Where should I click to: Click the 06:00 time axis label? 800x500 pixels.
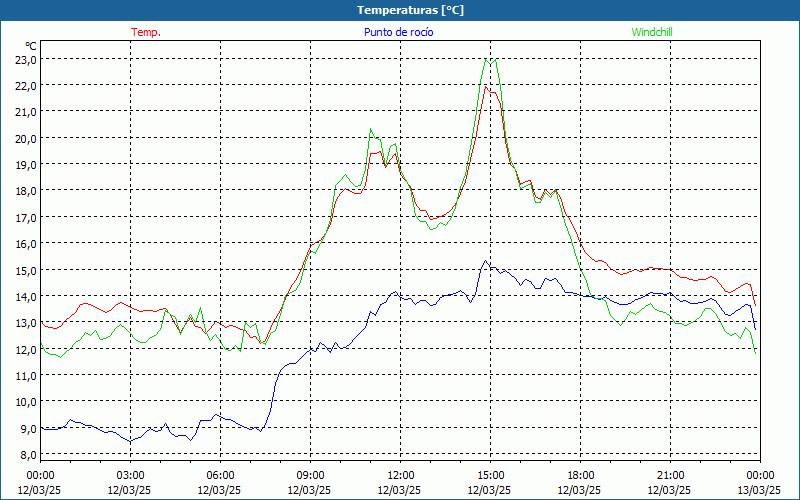click(220, 476)
